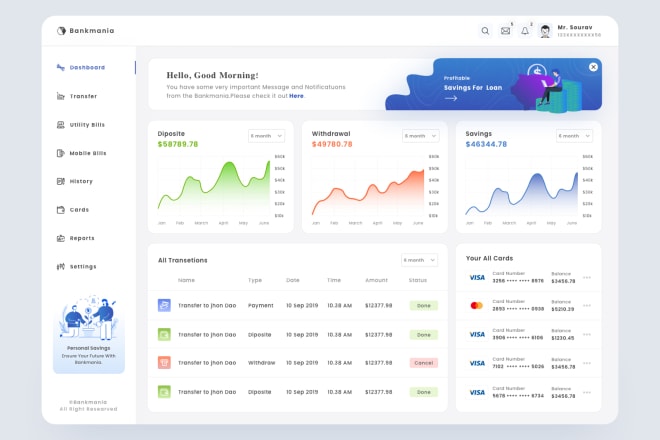Click Done status on Payment row
Screen dimensions: 660x440
pyautogui.click(x=424, y=306)
